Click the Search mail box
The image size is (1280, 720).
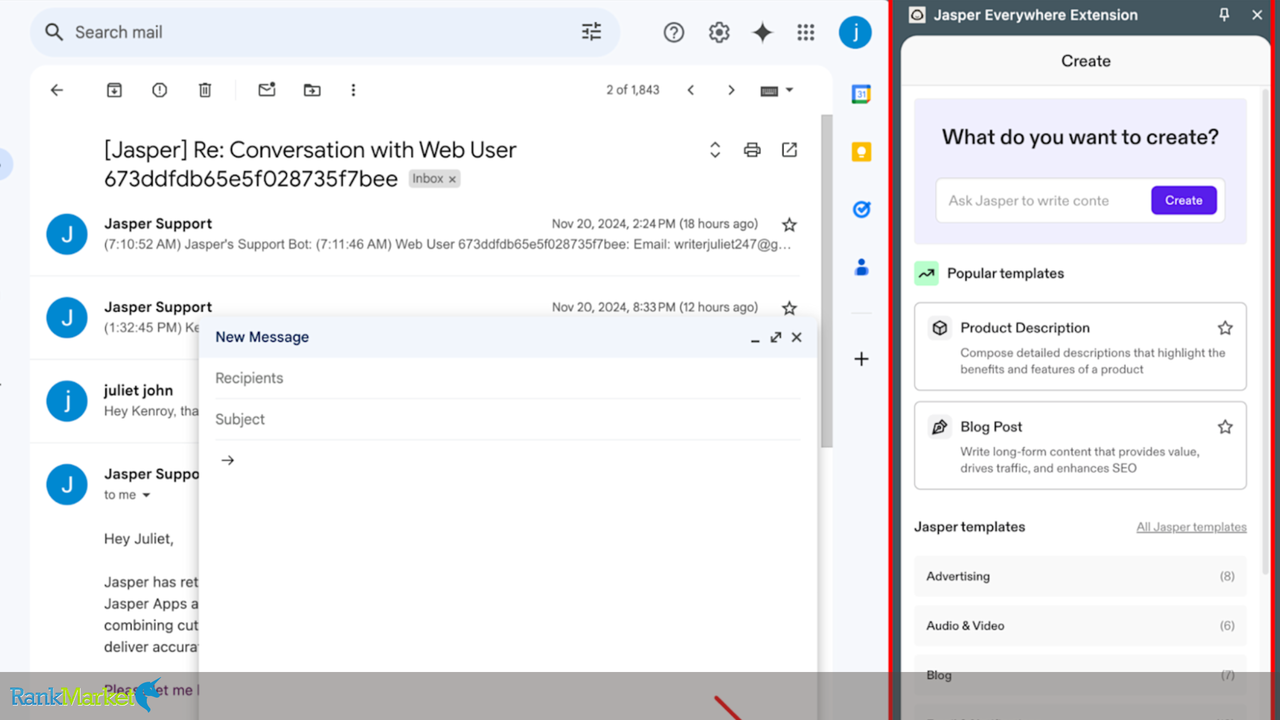click(x=325, y=32)
